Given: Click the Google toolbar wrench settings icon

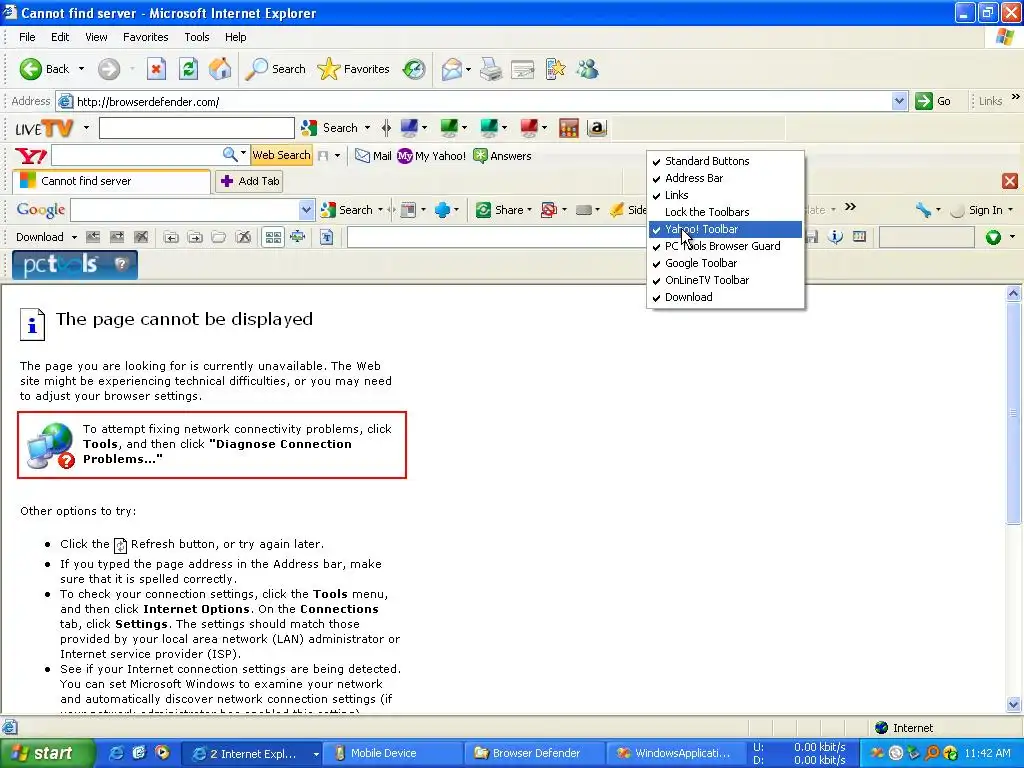Looking at the screenshot, I should pyautogui.click(x=923, y=210).
